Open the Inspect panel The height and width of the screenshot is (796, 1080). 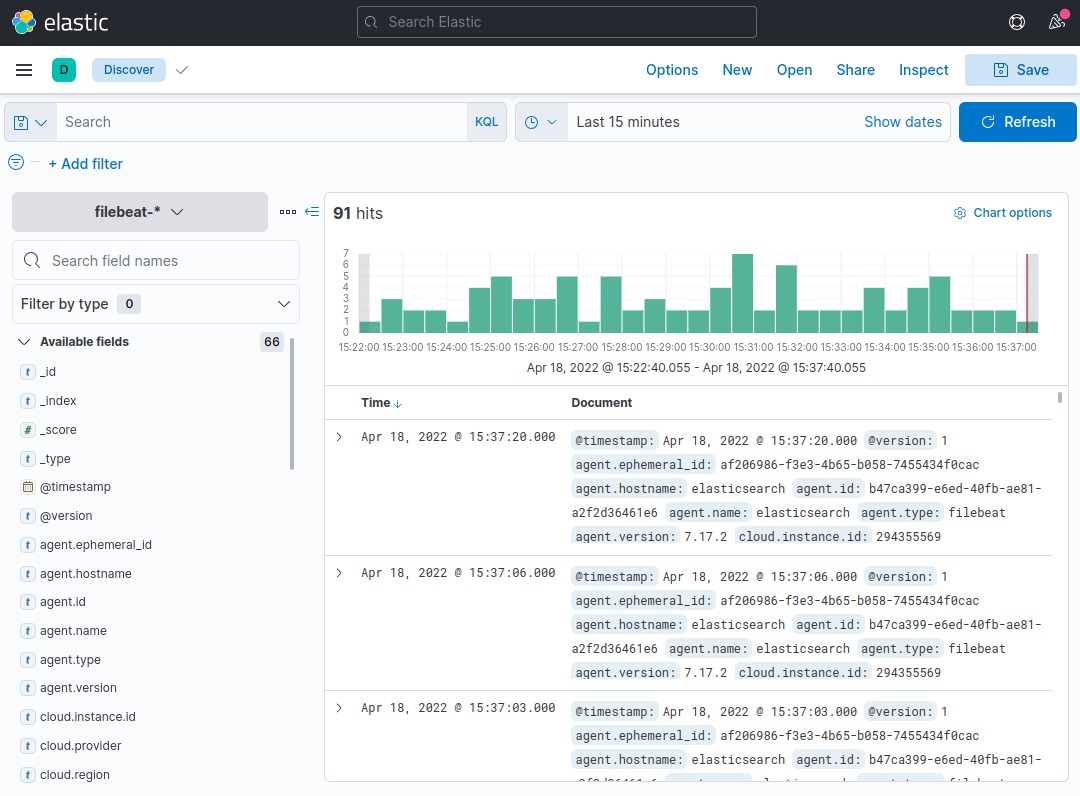tap(923, 70)
